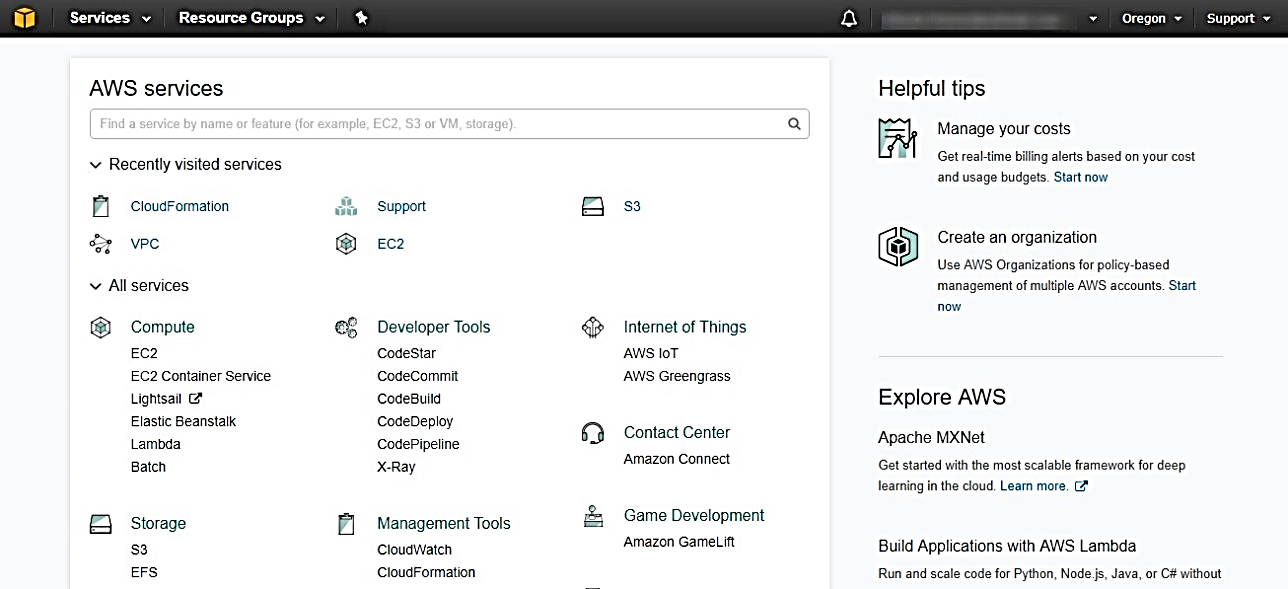Open the Amazon Connect service
The width and height of the screenshot is (1288, 589).
pos(677,459)
